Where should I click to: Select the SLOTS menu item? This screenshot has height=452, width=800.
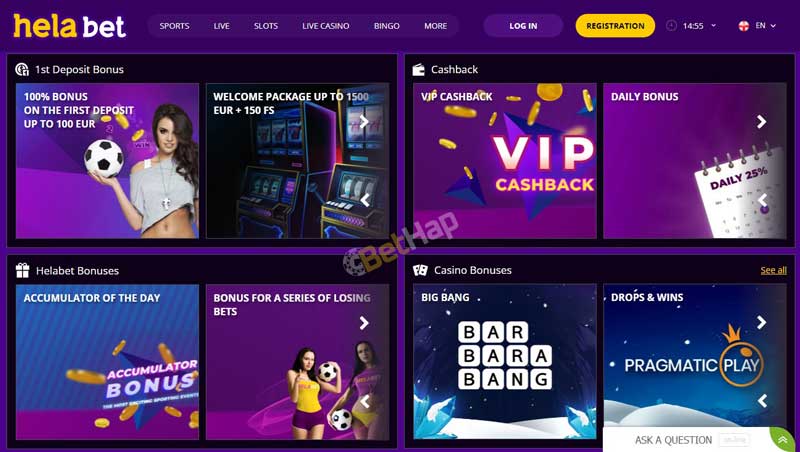point(266,26)
